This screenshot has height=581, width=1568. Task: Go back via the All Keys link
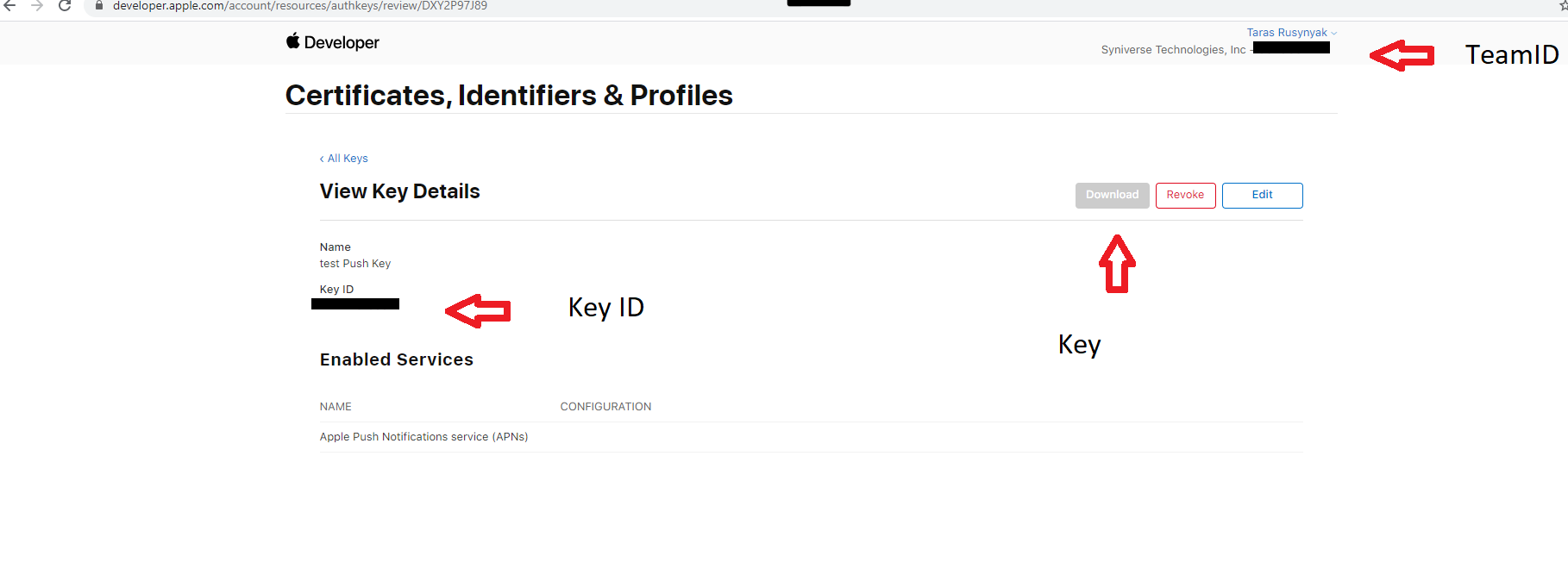(x=344, y=159)
